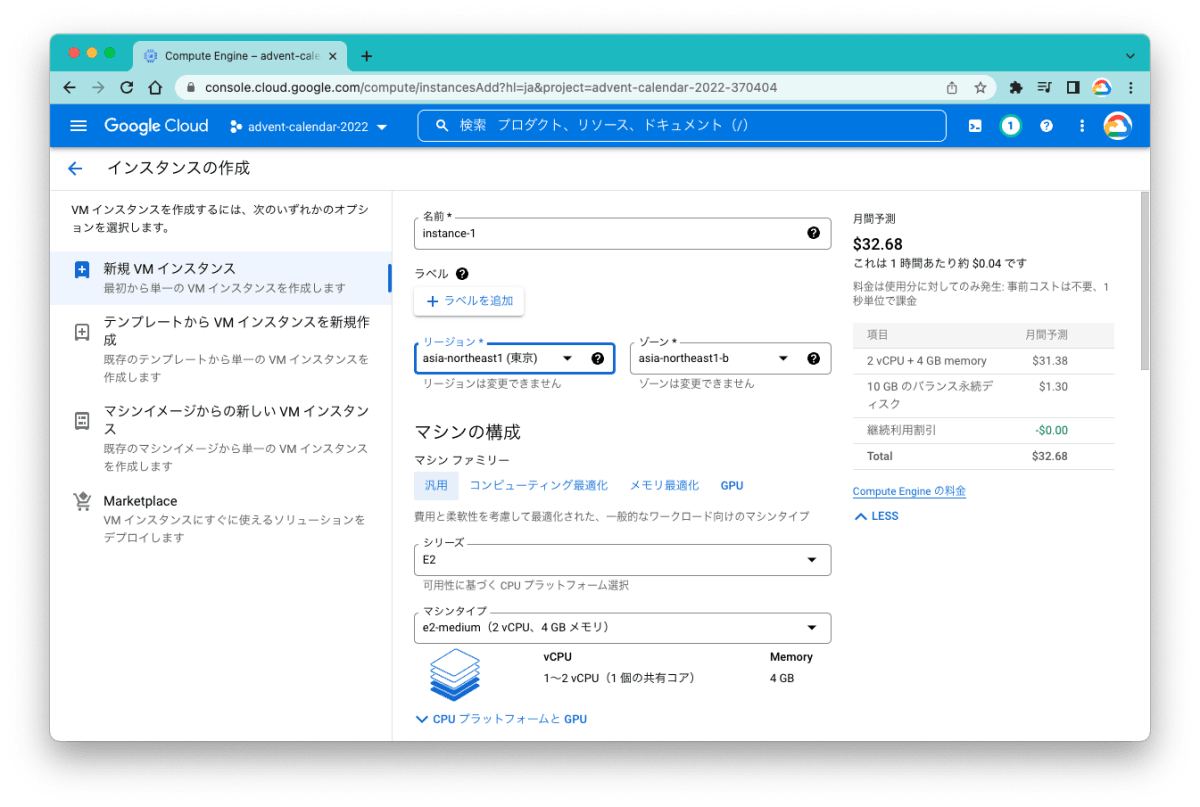Open the リージョン asia-northeast1 dropdown
Image resolution: width=1200 pixels, height=807 pixels.
tap(514, 358)
